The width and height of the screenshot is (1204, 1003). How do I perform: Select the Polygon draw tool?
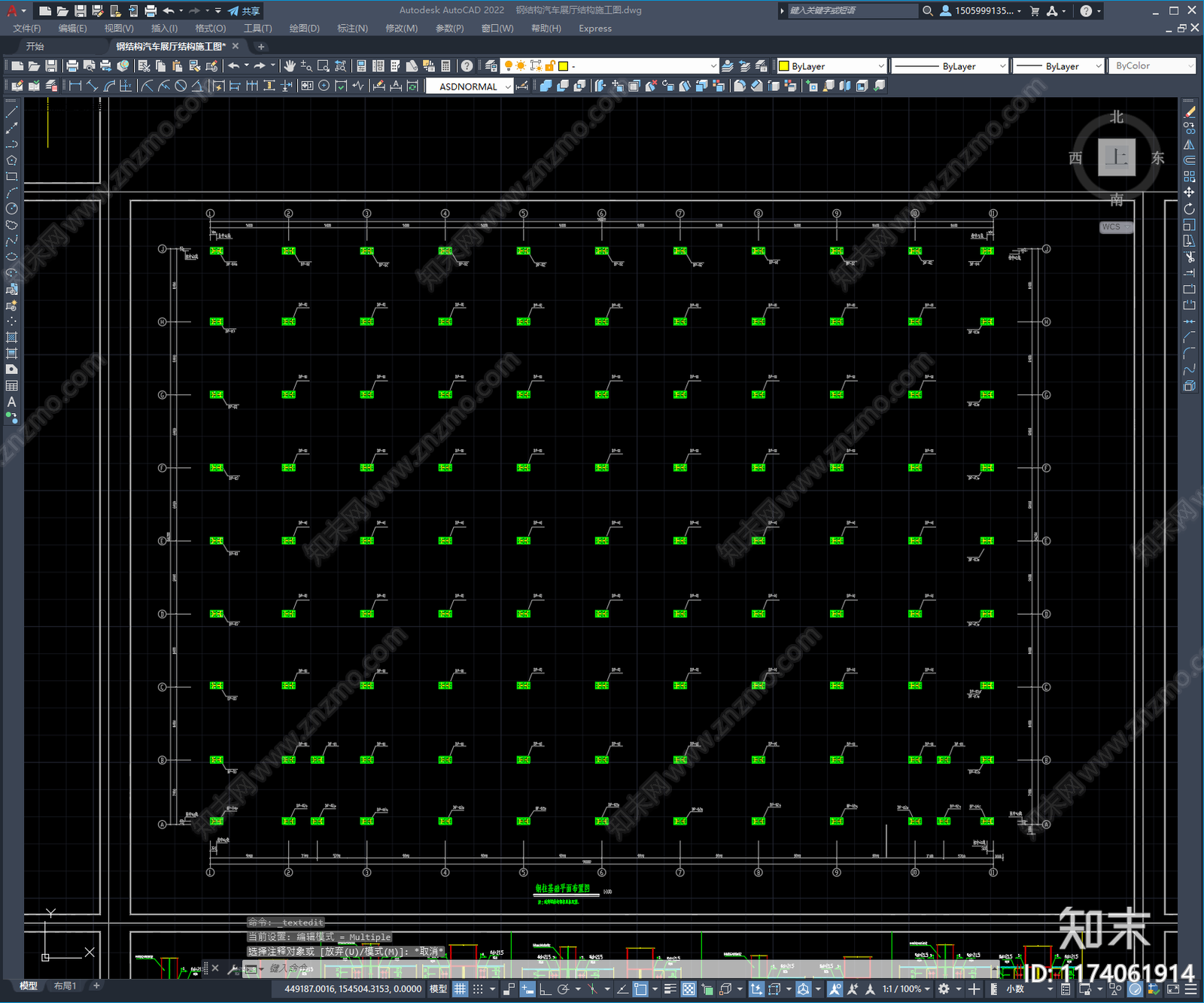pyautogui.click(x=11, y=160)
